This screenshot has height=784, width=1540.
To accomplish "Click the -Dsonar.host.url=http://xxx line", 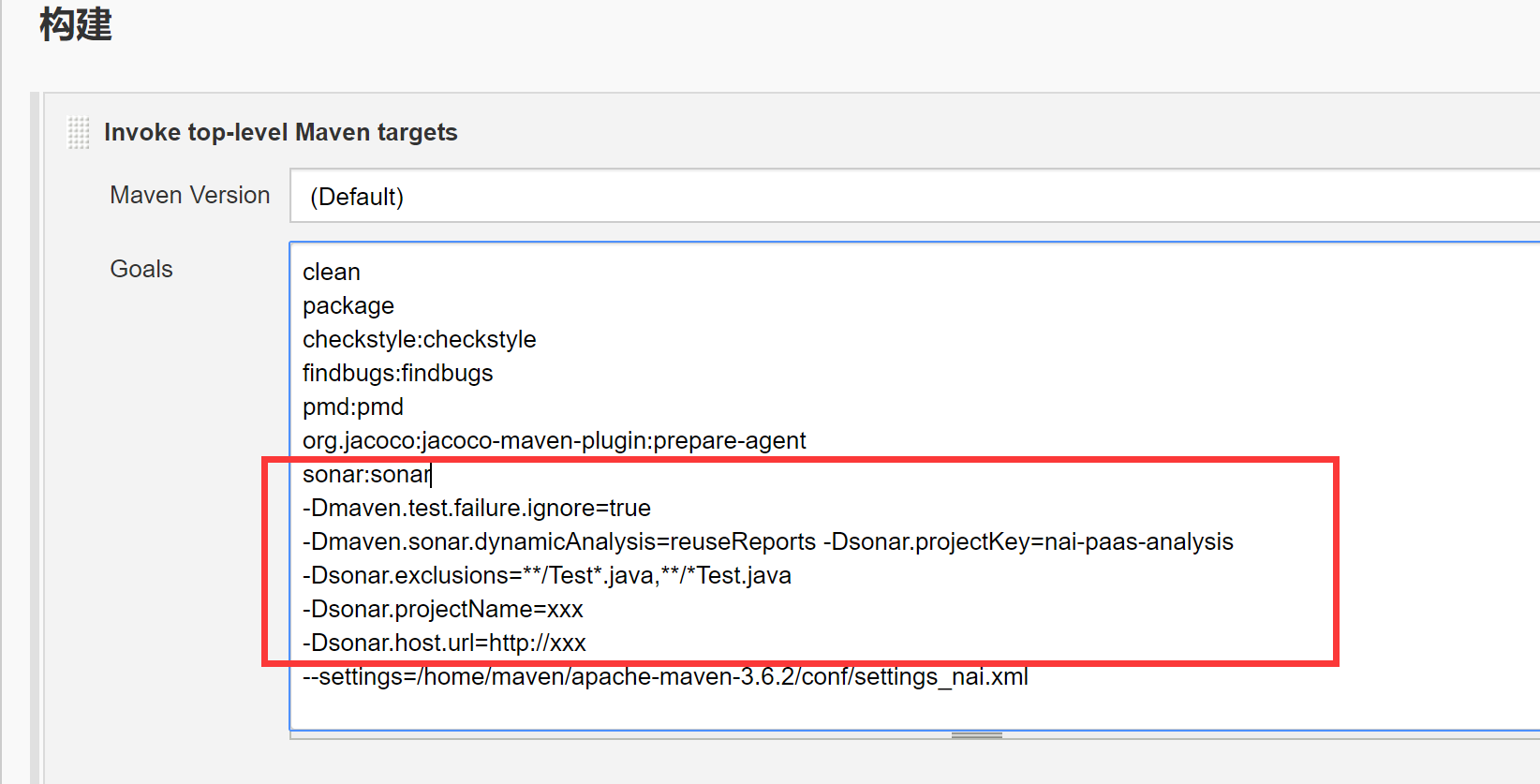I will [444, 643].
